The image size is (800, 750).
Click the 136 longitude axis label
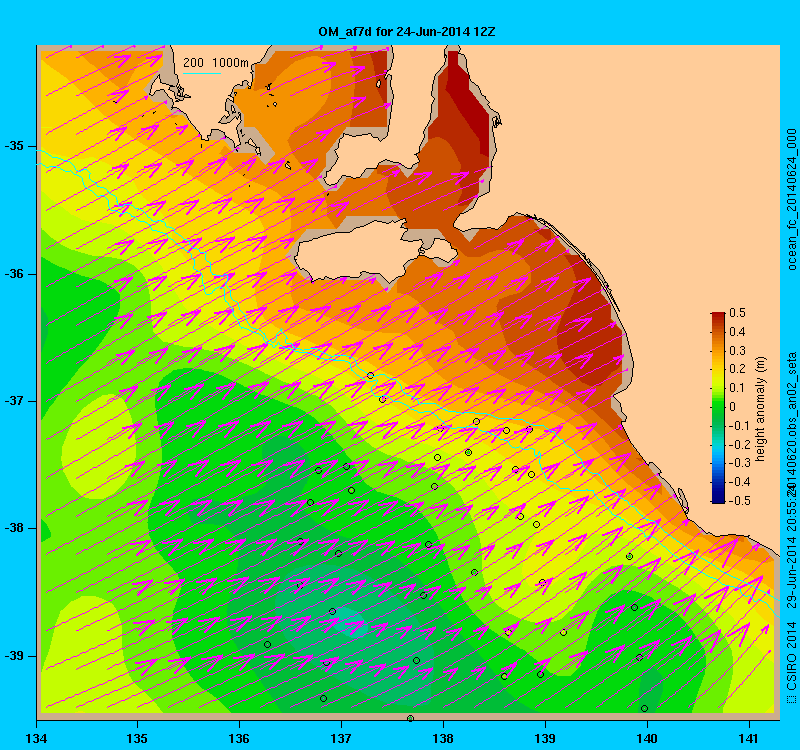239,738
